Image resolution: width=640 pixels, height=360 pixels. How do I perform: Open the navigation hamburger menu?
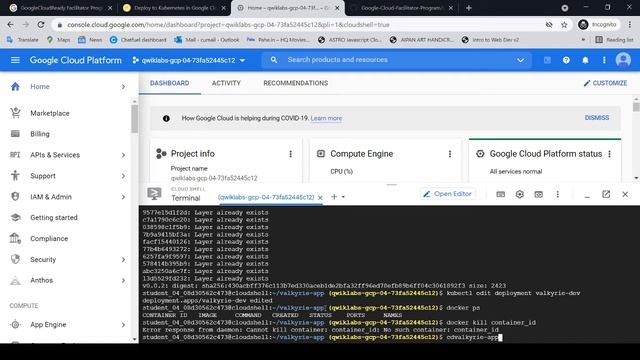[15, 60]
